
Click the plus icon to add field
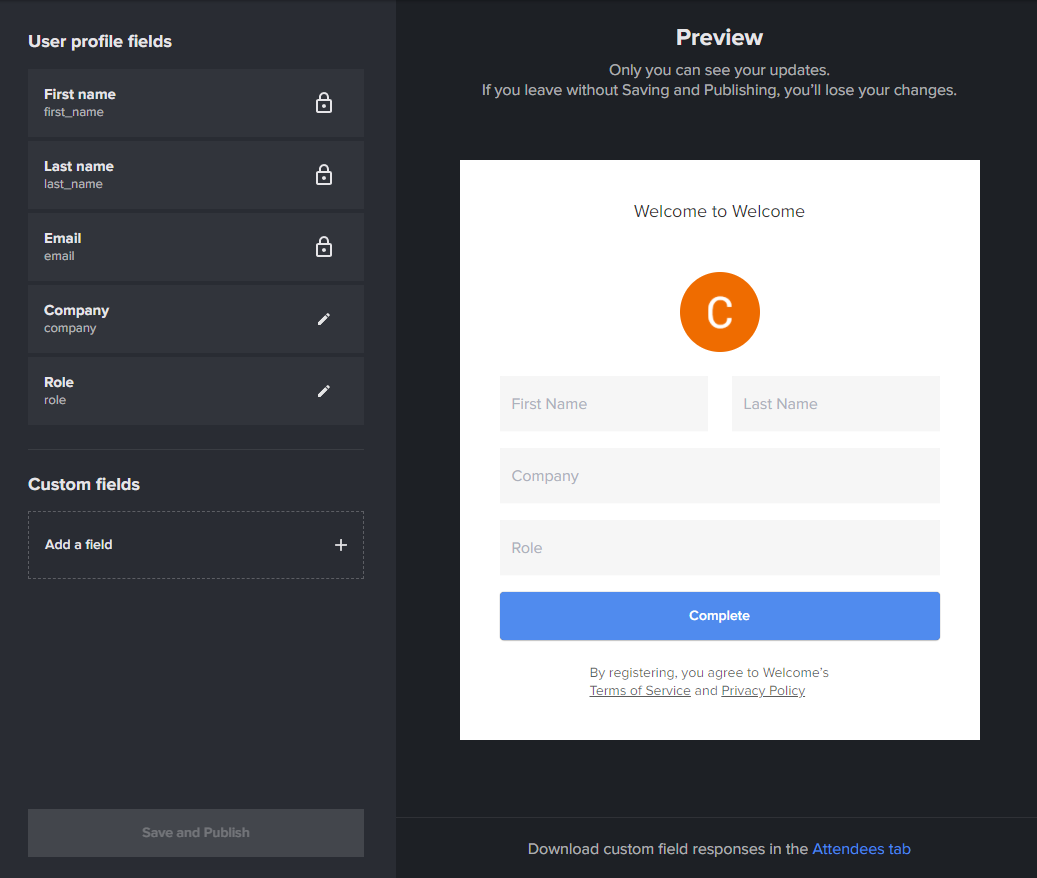click(341, 545)
